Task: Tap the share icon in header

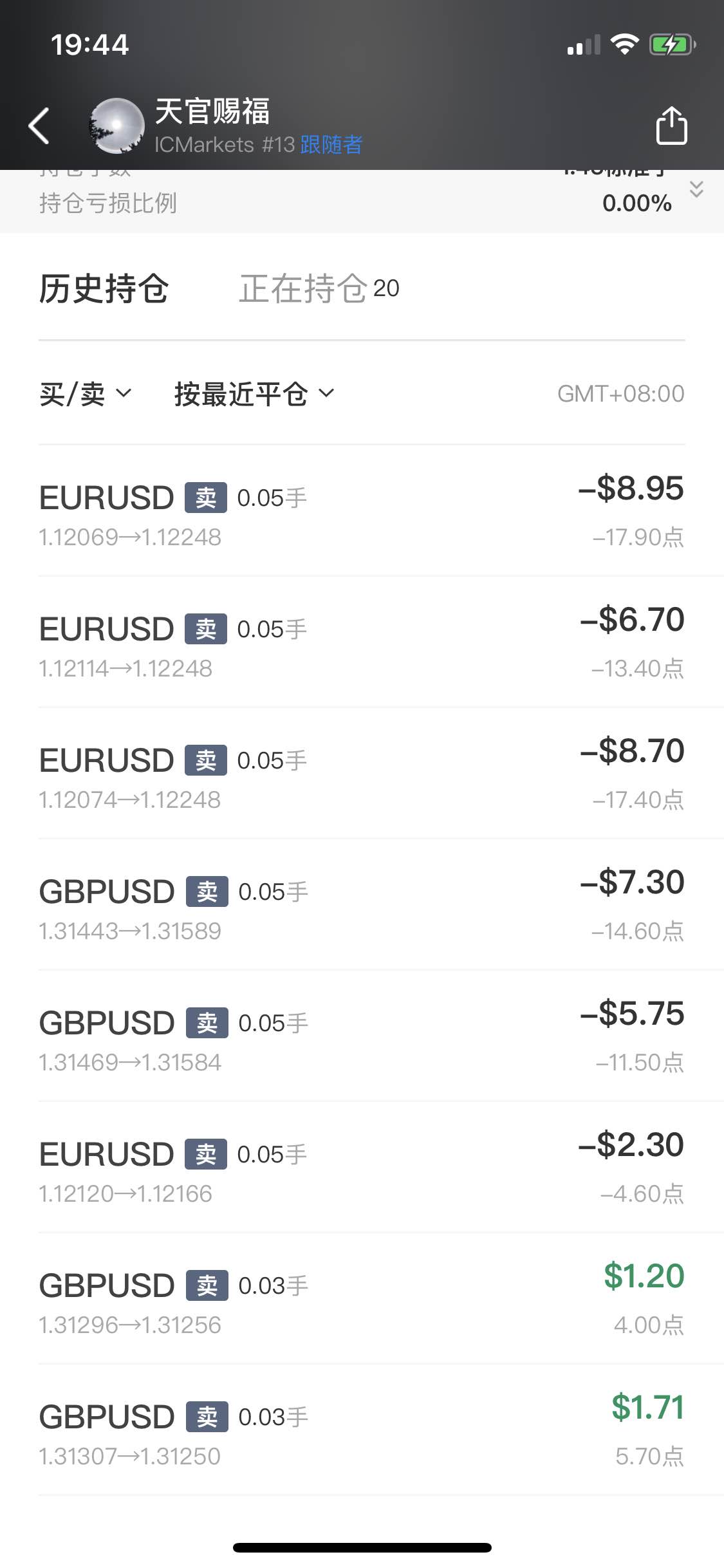Action: [x=671, y=126]
